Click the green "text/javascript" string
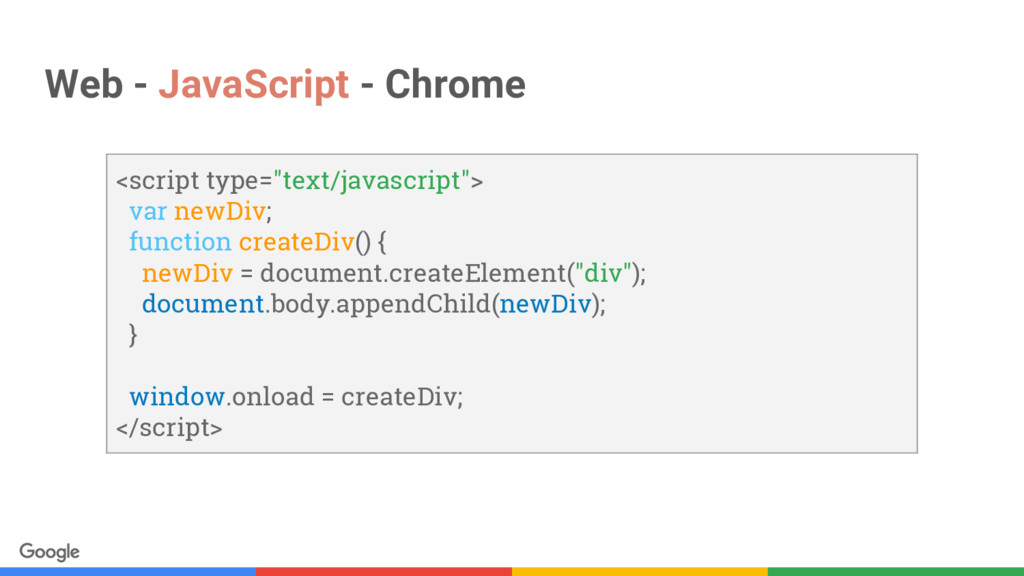Screen dimensions: 1024x576 coord(372,180)
